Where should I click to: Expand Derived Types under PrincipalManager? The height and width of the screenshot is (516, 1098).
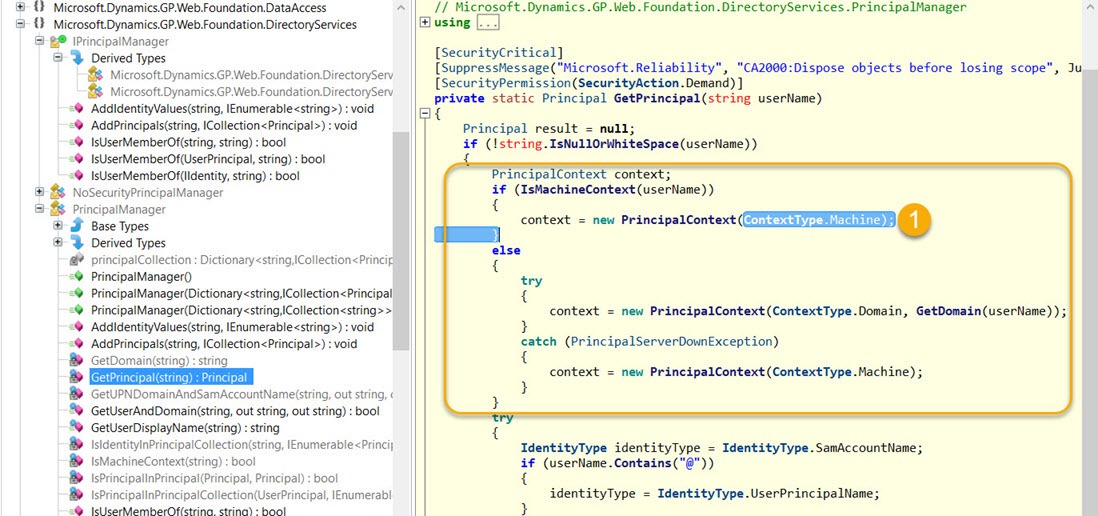[59, 243]
